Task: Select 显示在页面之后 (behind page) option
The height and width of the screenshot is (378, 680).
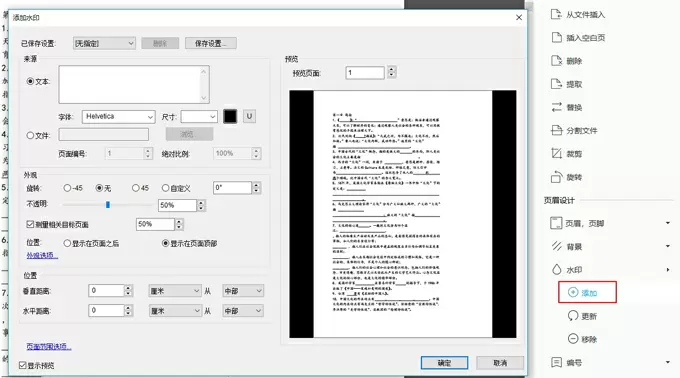Action: pyautogui.click(x=67, y=243)
